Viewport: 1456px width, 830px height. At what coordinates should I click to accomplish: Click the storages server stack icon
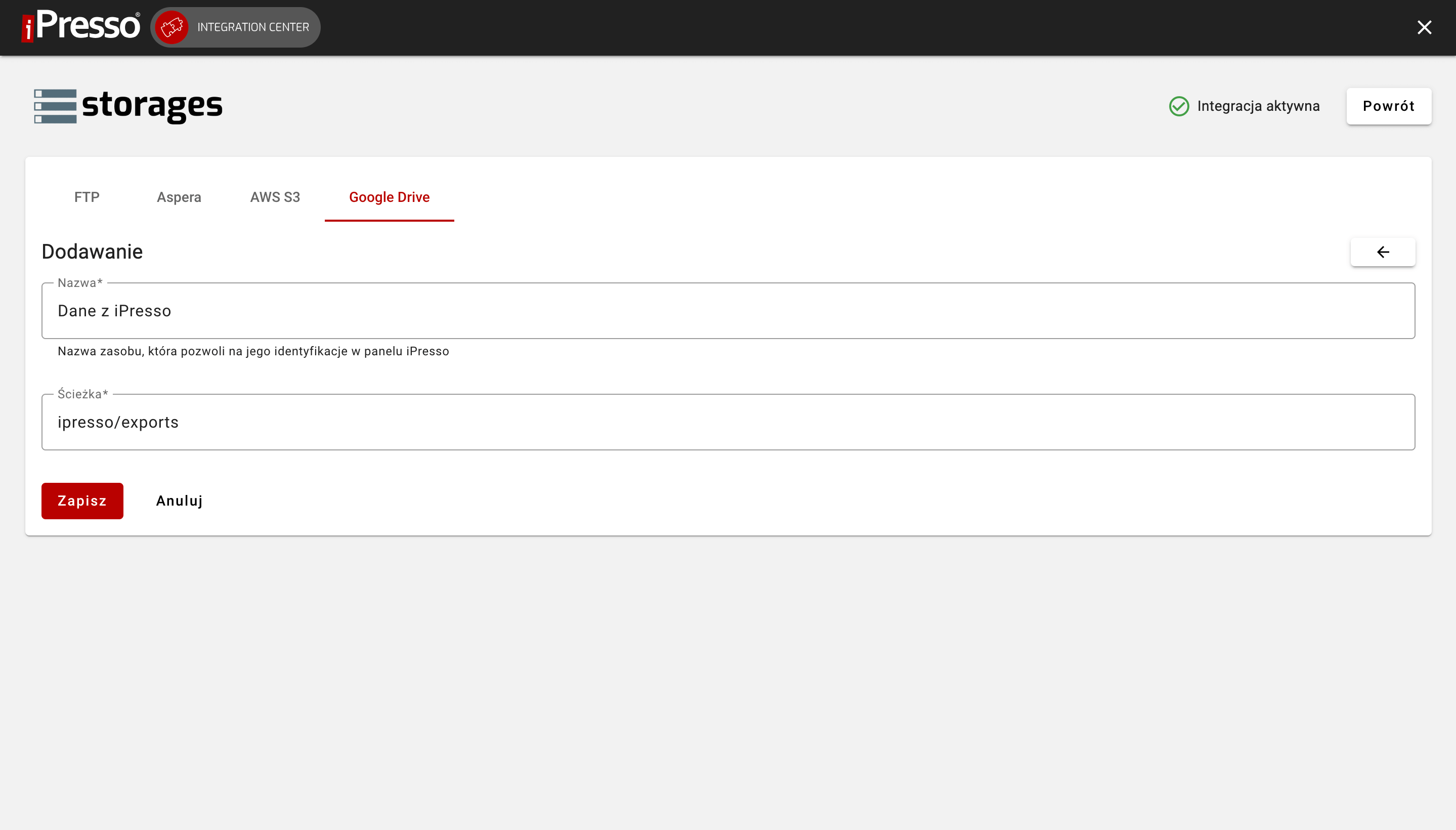pos(55,106)
